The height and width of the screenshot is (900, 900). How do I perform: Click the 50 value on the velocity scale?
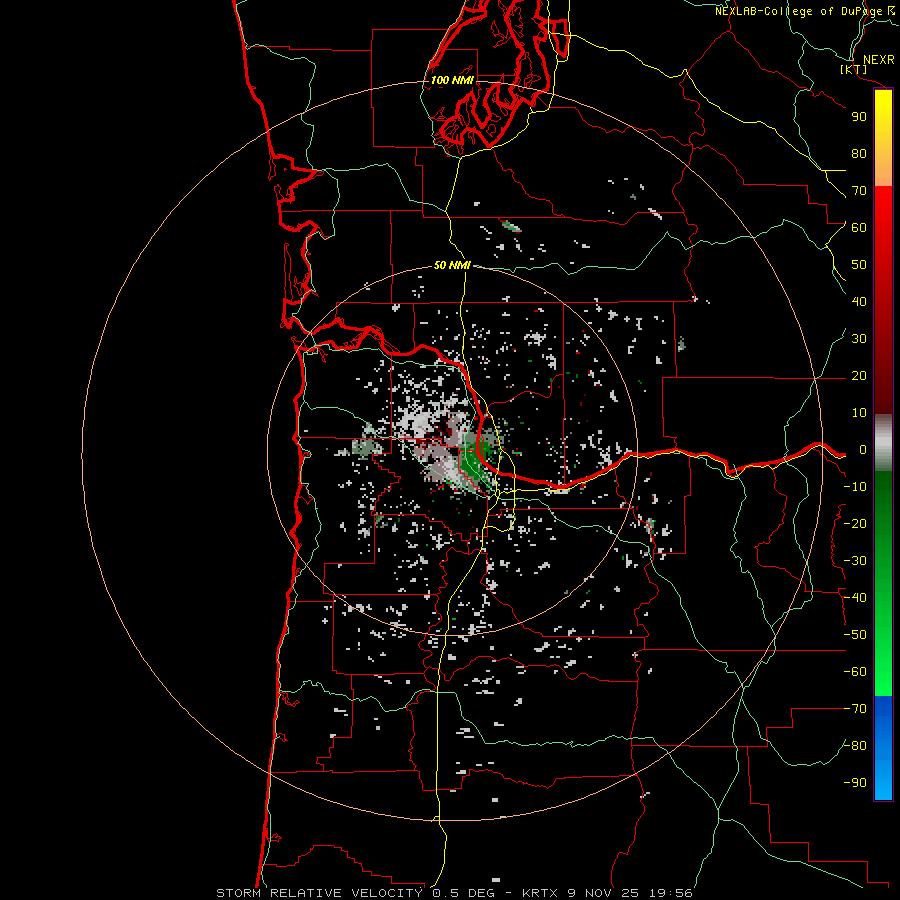(x=859, y=265)
